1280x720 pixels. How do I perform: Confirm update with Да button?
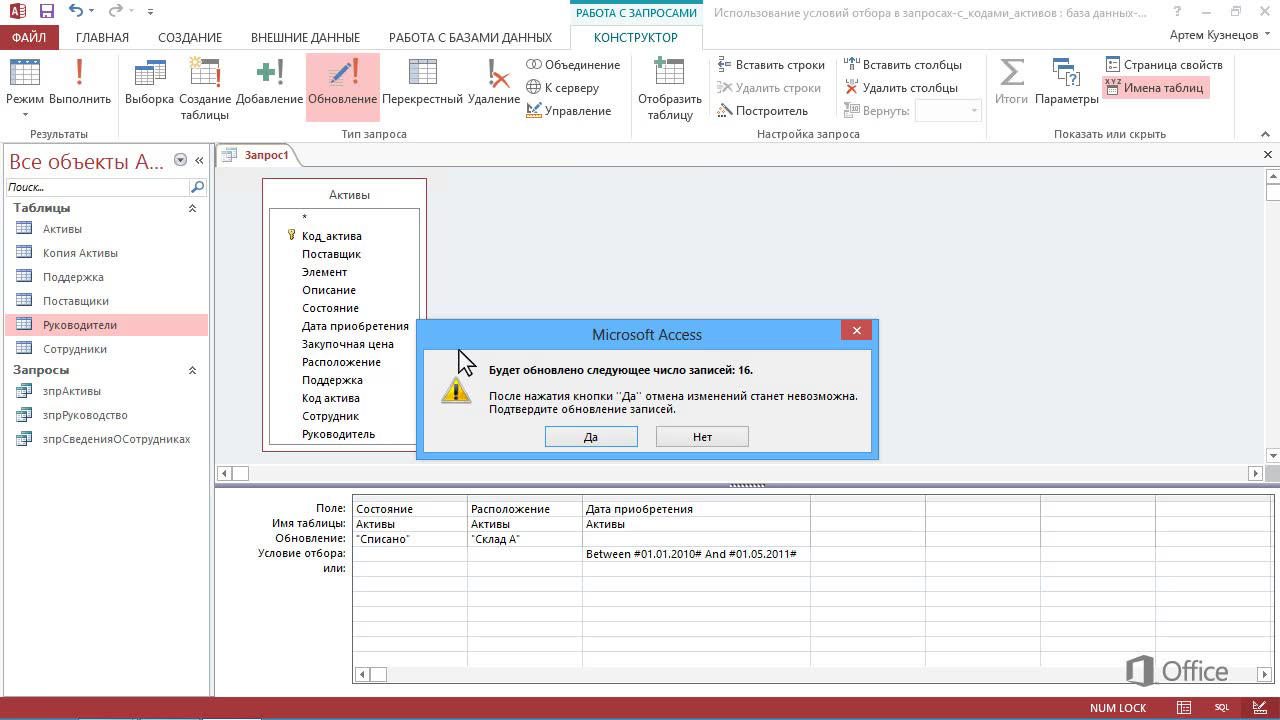pyautogui.click(x=591, y=437)
